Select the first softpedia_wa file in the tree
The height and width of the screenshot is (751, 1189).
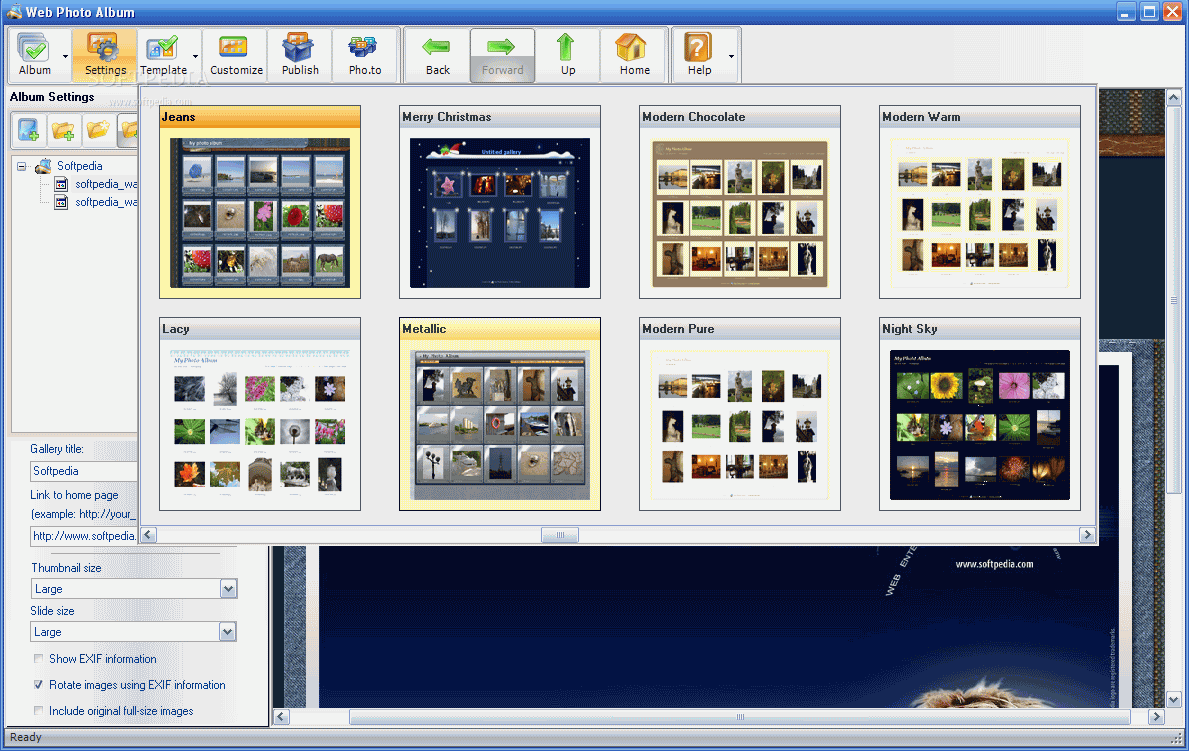(x=106, y=184)
